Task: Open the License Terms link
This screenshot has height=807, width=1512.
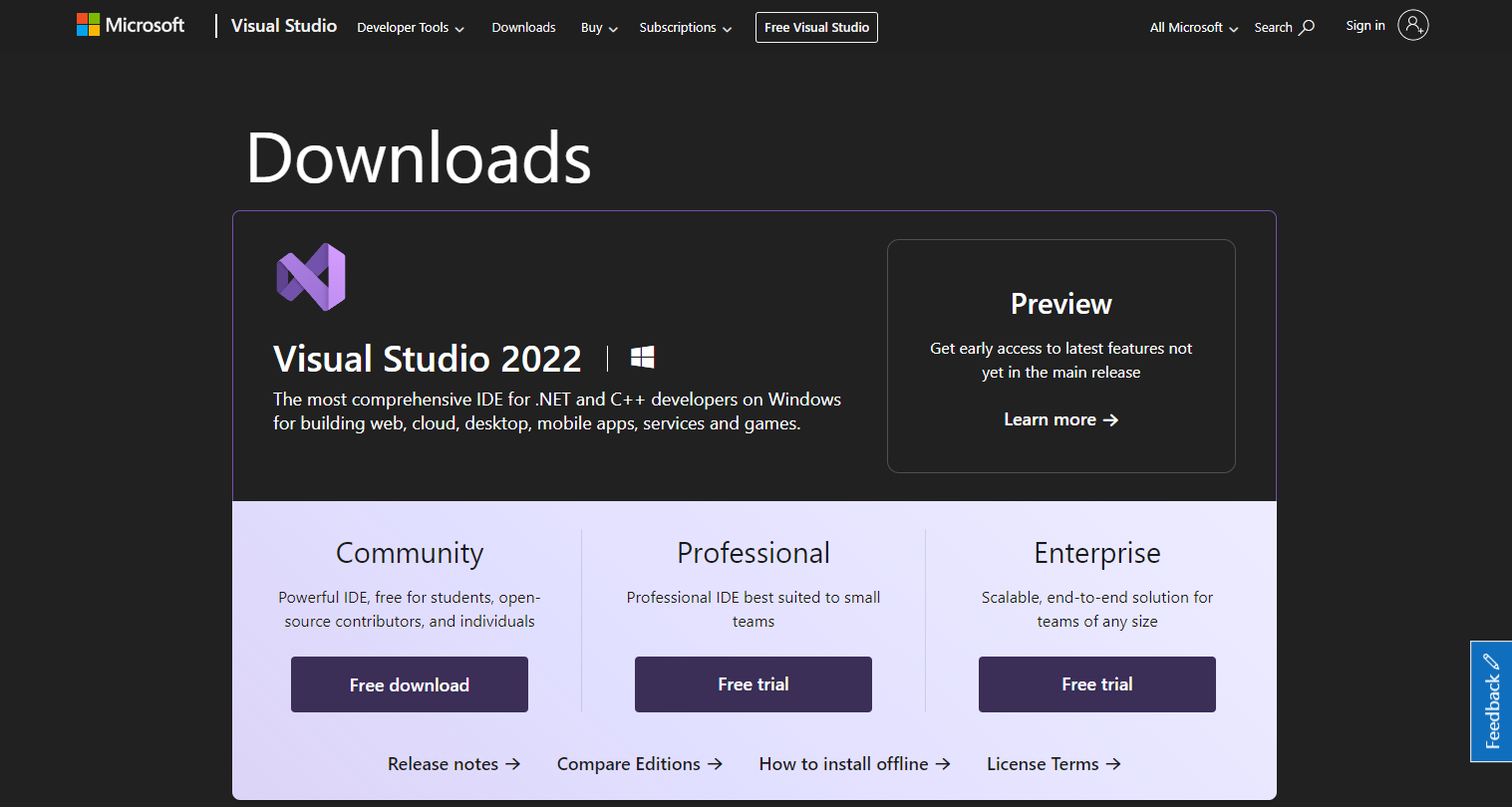Action: 1054,764
